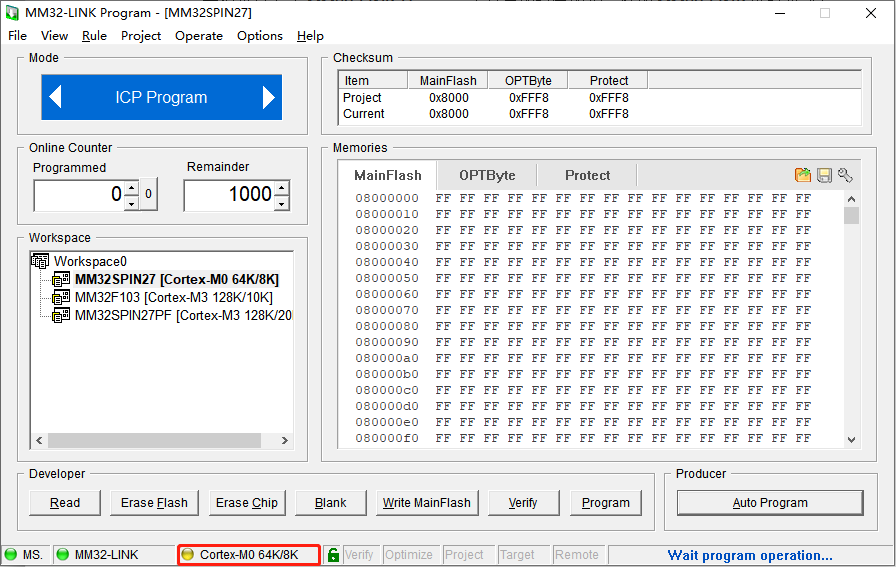Click the MM32SPIN27PF project icon

[x=61, y=315]
